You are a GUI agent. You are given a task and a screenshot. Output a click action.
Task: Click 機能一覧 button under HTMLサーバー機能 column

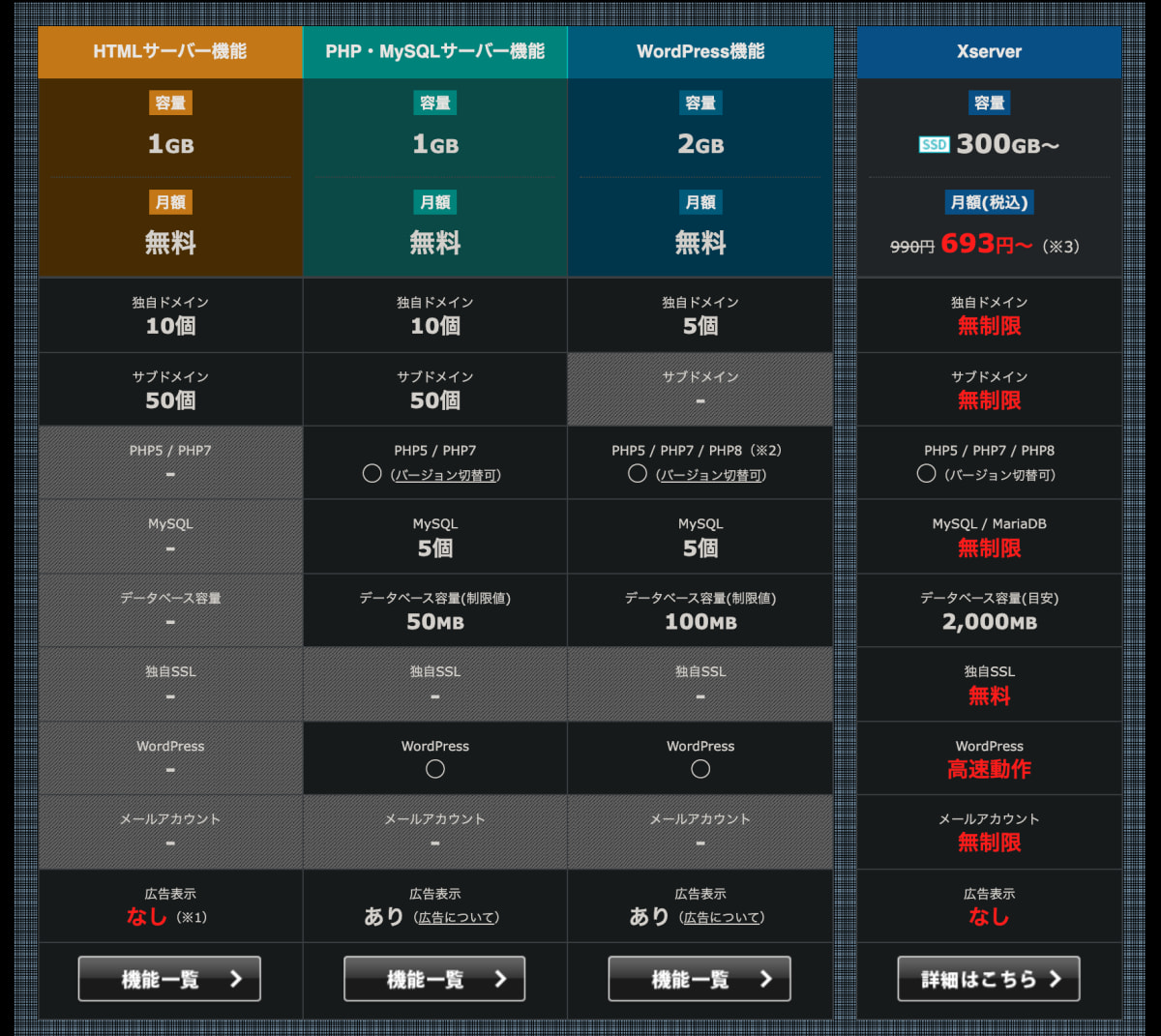[x=169, y=979]
